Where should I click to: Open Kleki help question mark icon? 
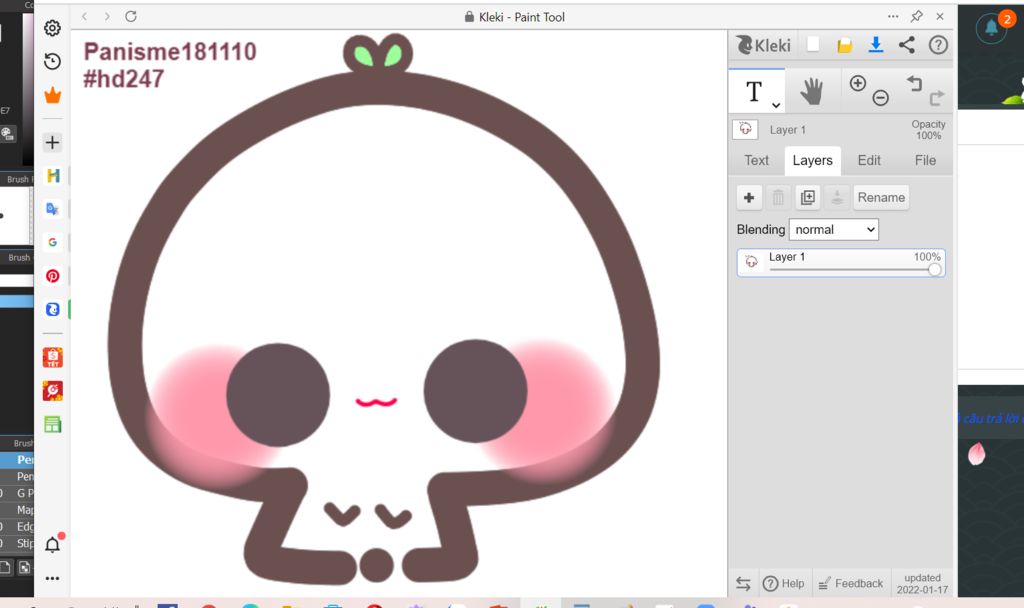[x=938, y=45]
